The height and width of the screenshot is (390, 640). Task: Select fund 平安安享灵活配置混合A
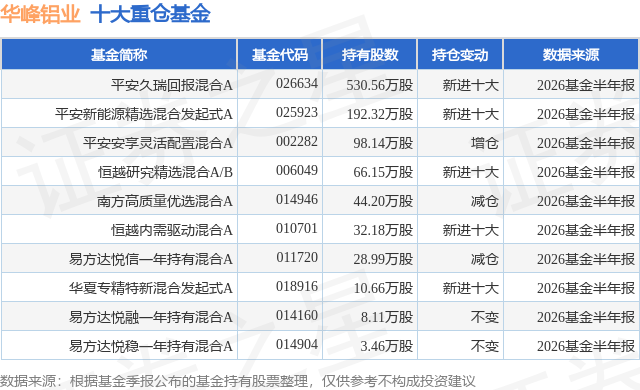click(158, 143)
